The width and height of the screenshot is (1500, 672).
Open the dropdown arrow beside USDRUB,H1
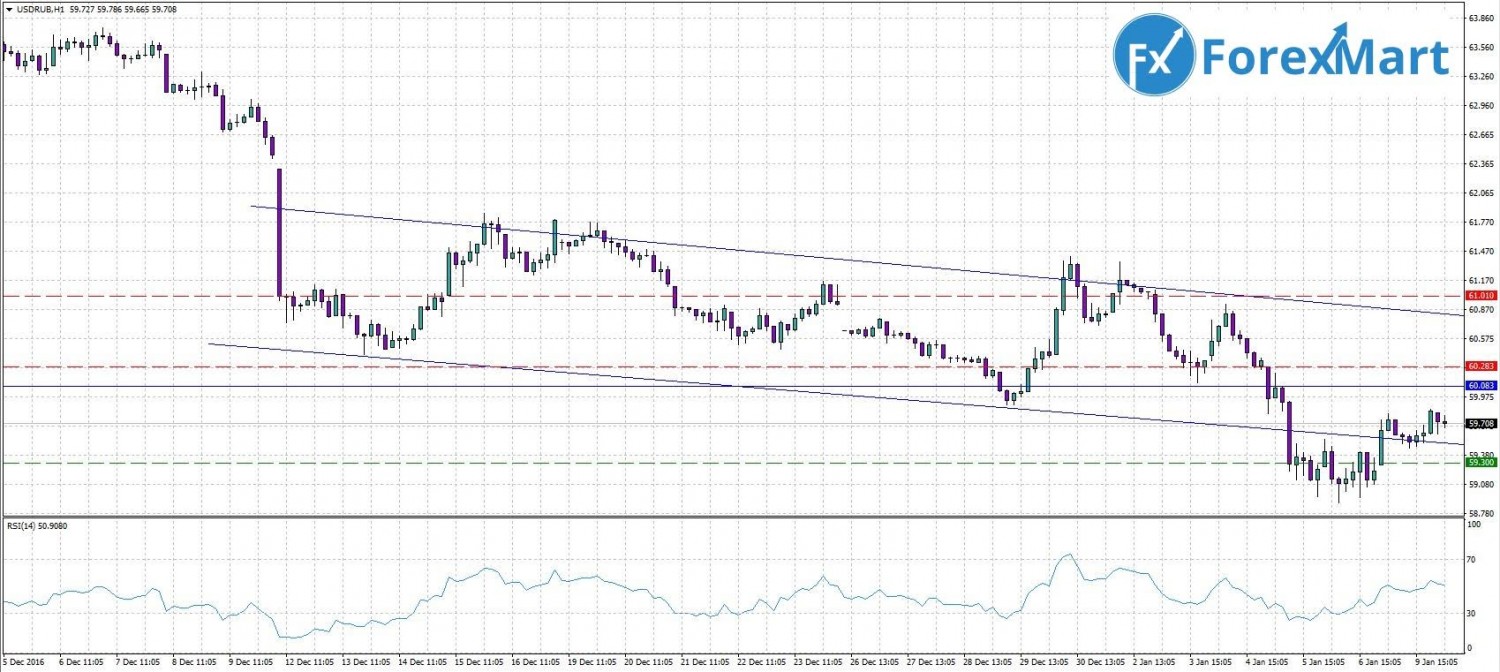coord(8,10)
